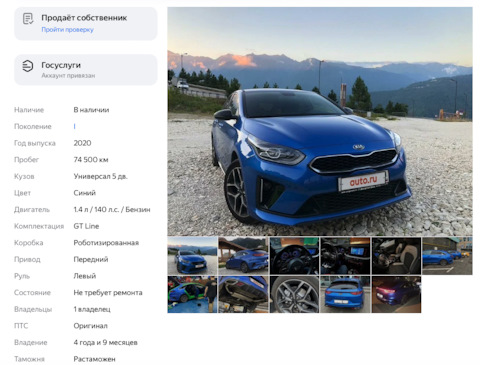This screenshot has width=480, height=365.
Task: Click the Госуслуги logo icon
Action: pyautogui.click(x=28, y=66)
